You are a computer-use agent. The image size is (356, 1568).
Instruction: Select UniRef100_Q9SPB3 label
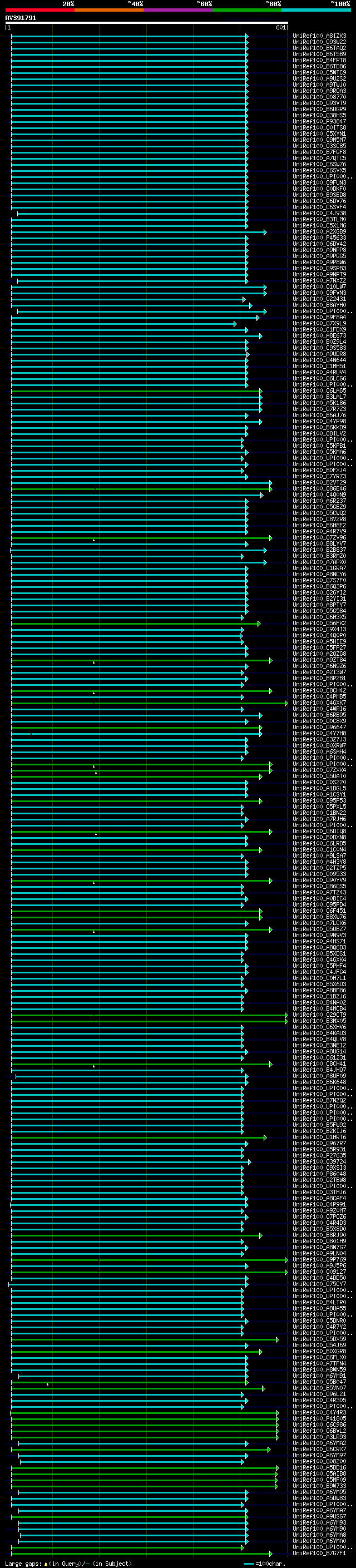(x=319, y=269)
